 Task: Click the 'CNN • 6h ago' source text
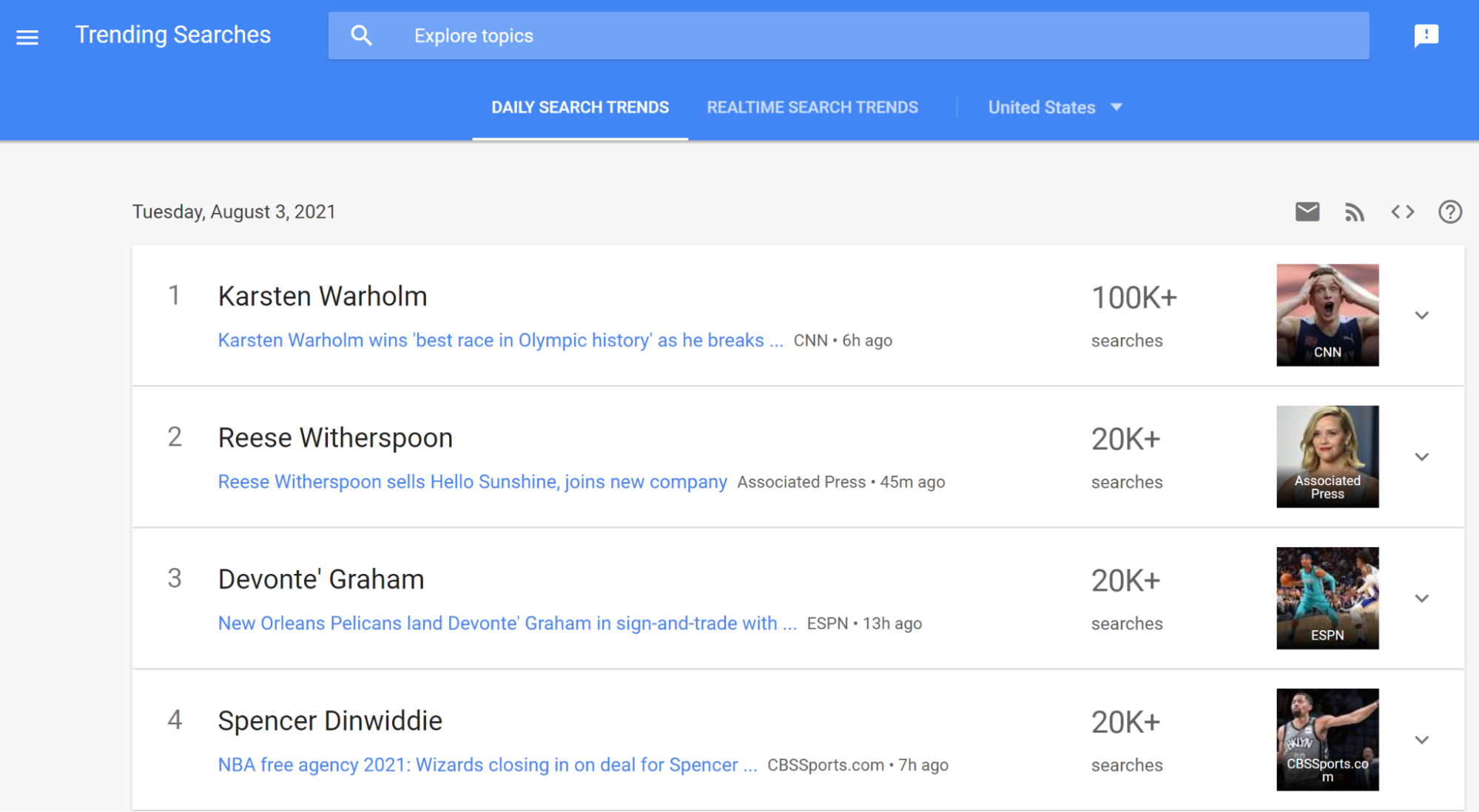pos(843,340)
